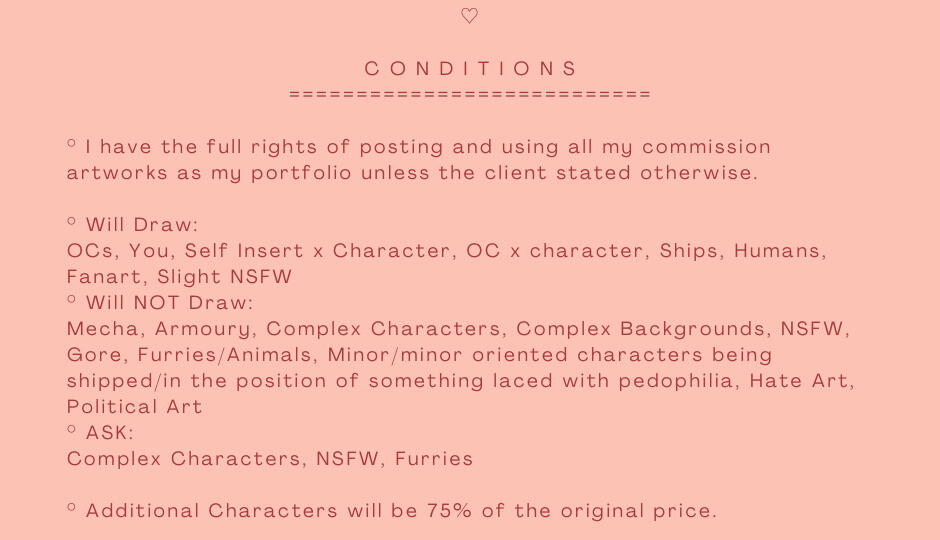Click the heart icon at the top
The height and width of the screenshot is (540, 940).
(469, 16)
